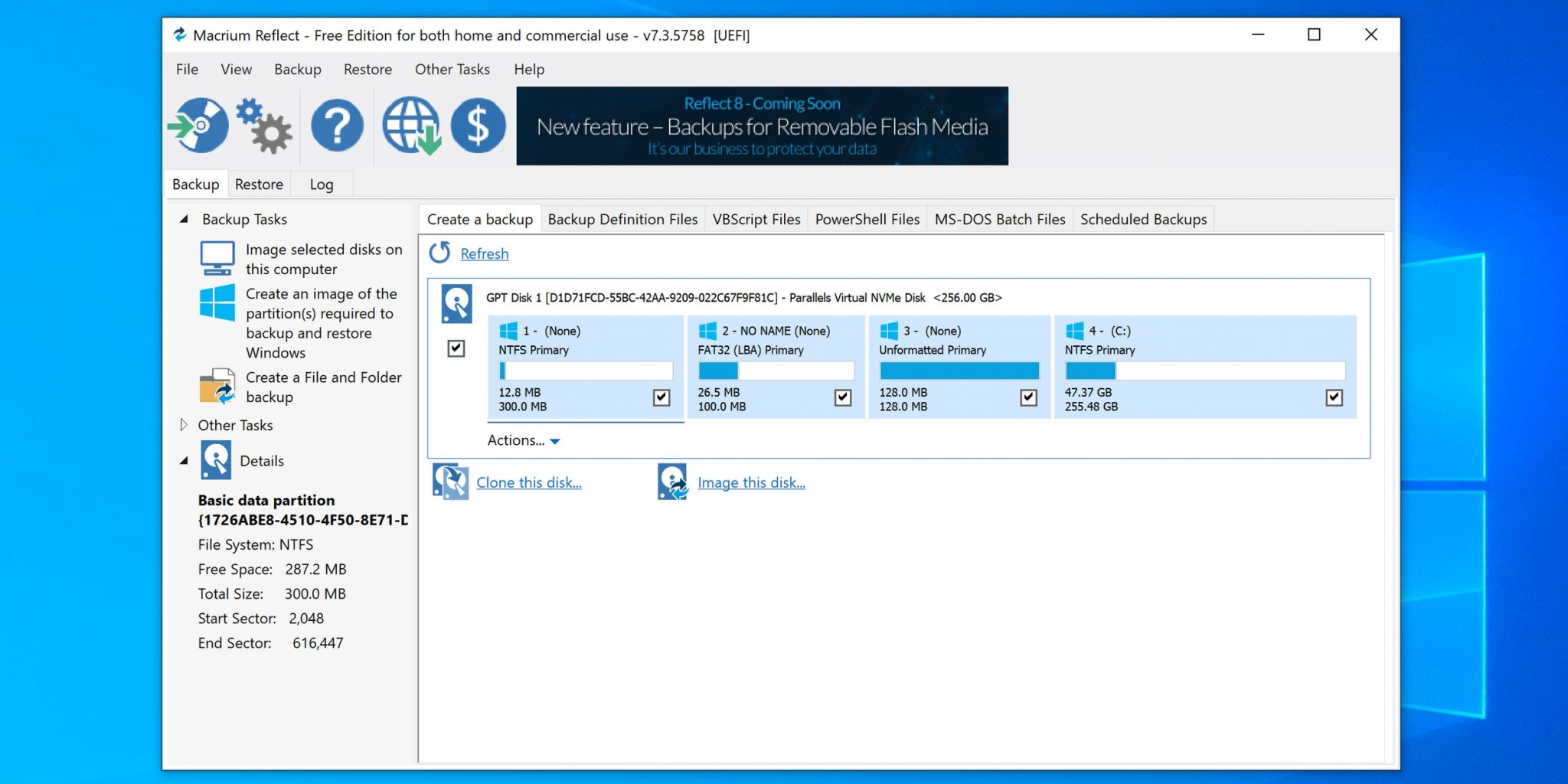The image size is (1568, 784).
Task: Uncheck partition 1 NTFS Primary checkbox
Action: [661, 397]
